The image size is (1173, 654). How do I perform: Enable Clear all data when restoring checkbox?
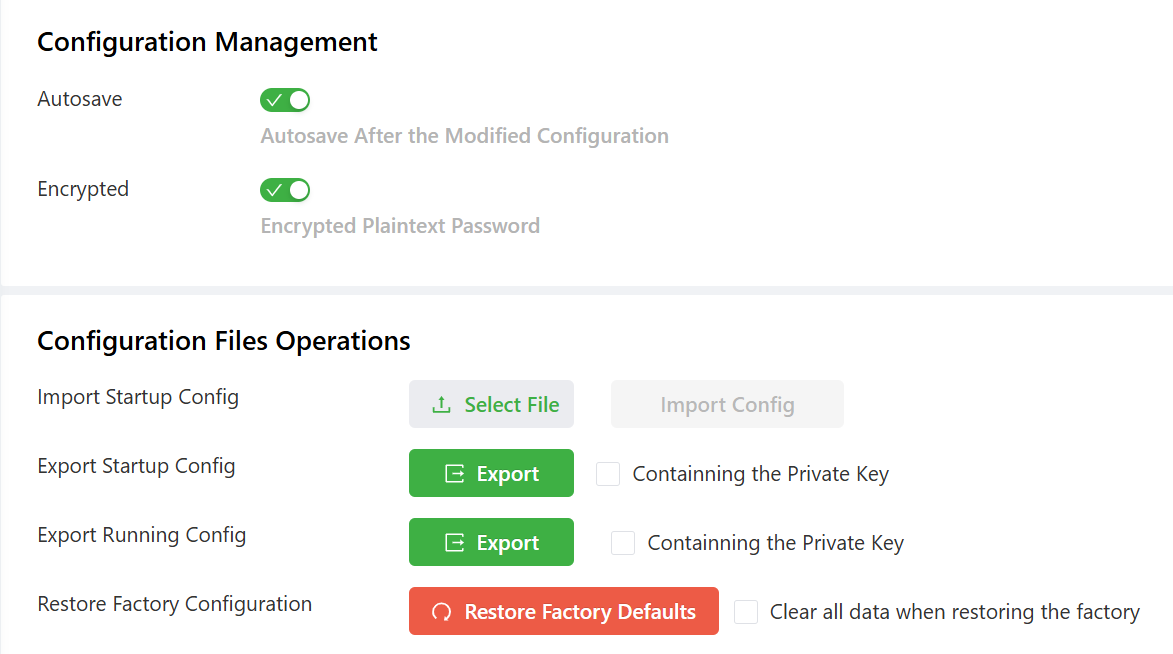pos(746,612)
